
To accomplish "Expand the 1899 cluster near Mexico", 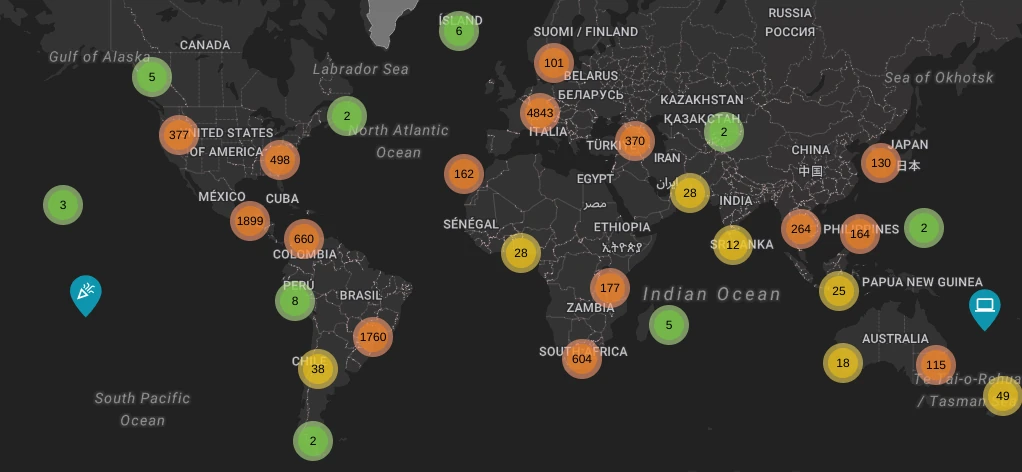I will pyautogui.click(x=250, y=221).
